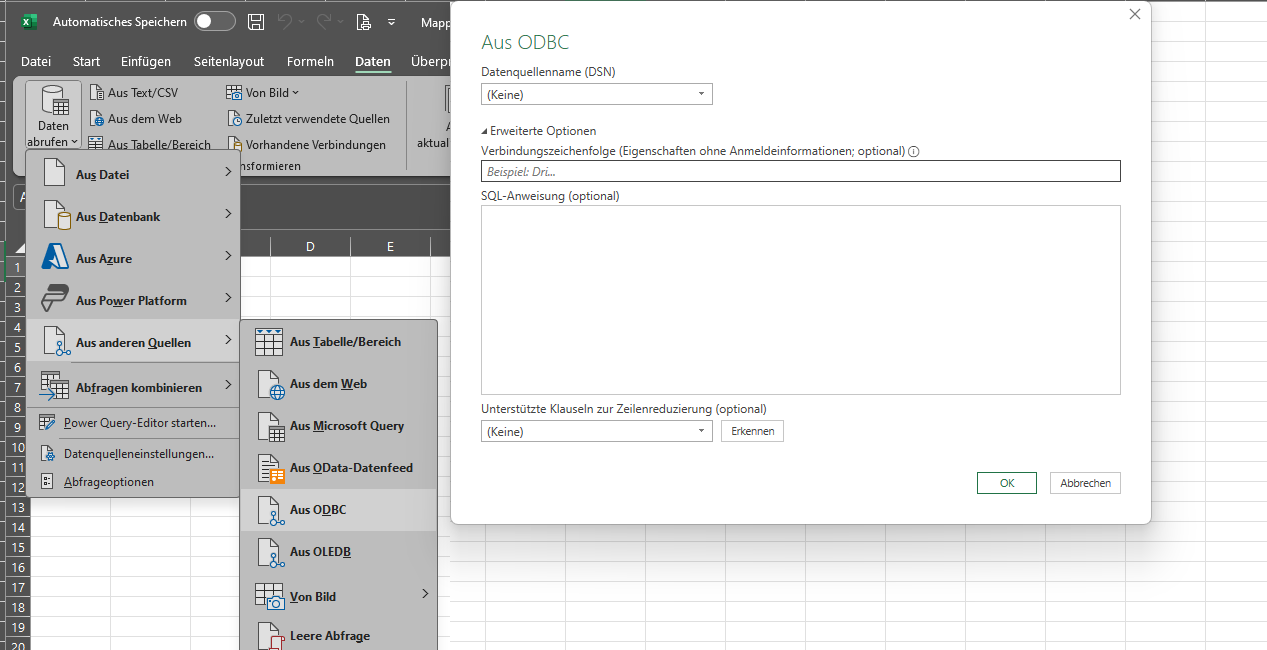Screen dimensions: 1267x650
Task: Click Abfrageoptionen in the menu
Action: coord(133,481)
